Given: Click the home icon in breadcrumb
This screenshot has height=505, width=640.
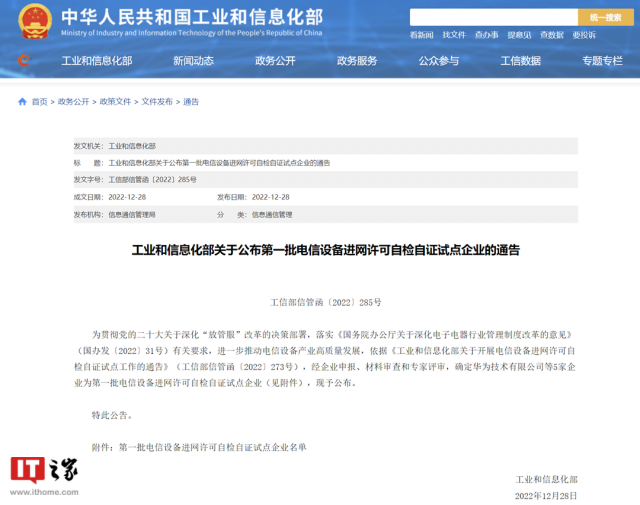Looking at the screenshot, I should click(x=22, y=101).
